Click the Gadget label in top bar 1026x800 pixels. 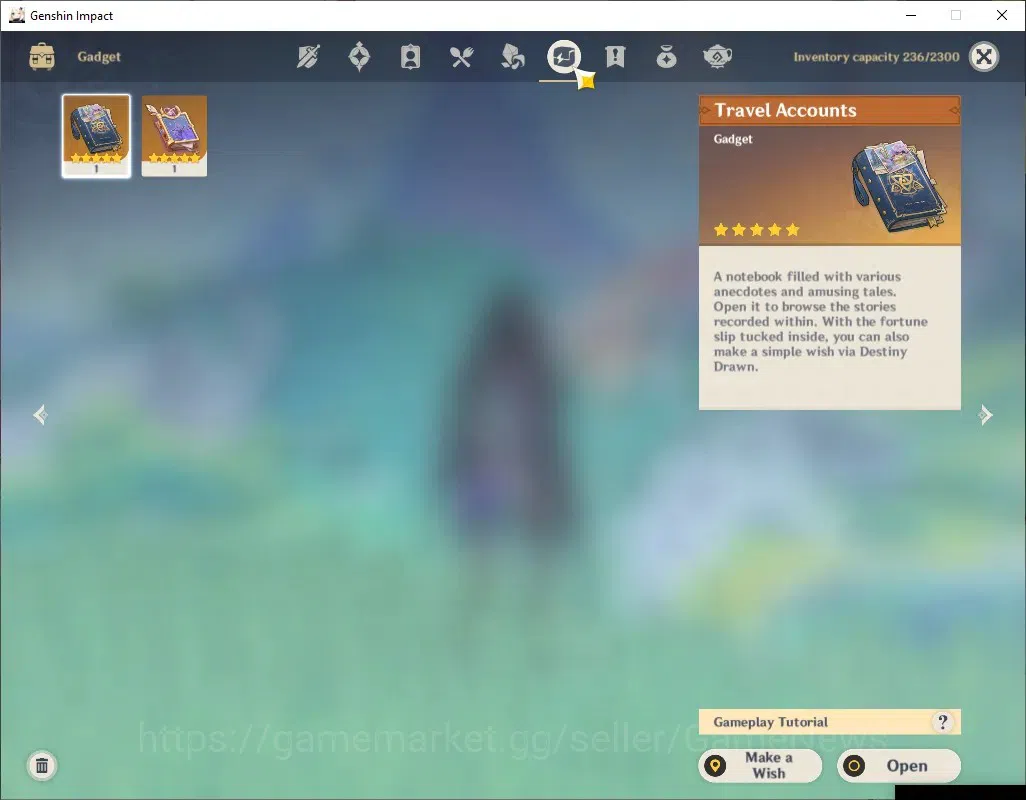tap(99, 56)
